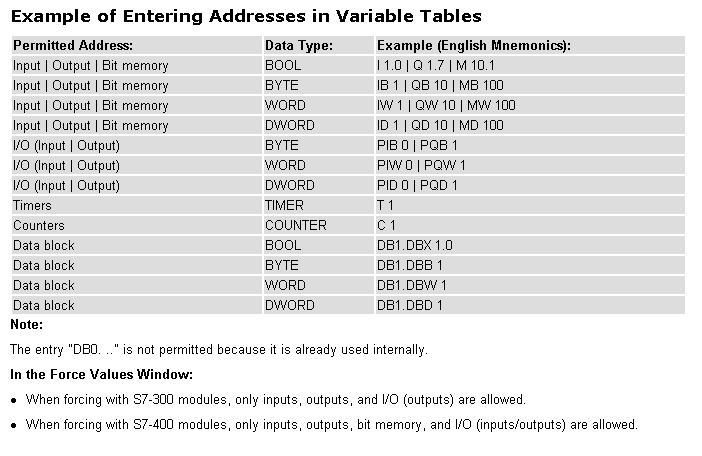This screenshot has width=702, height=456.
Task: Click the COUNTER data type cell
Action: tap(296, 225)
